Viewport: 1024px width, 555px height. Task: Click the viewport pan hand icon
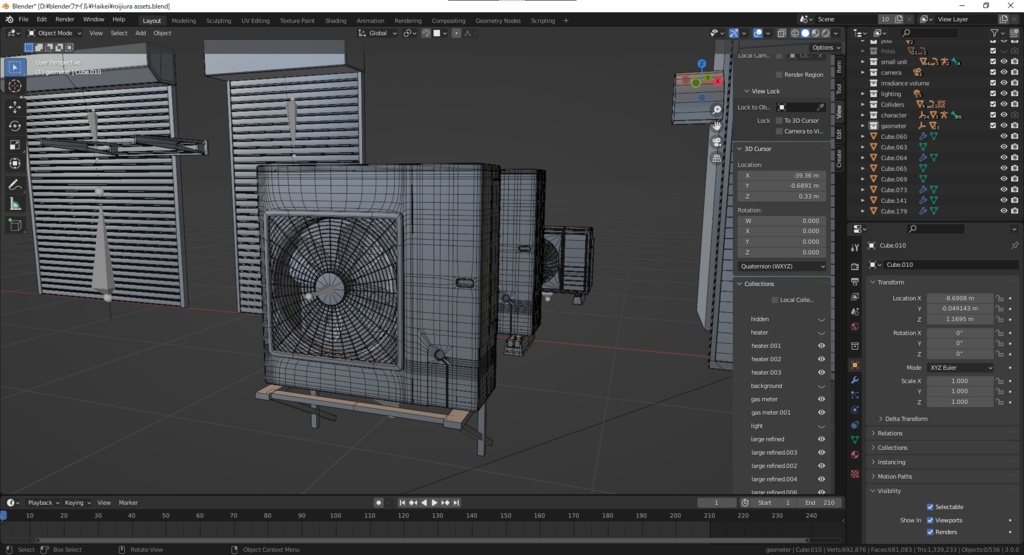(716, 125)
